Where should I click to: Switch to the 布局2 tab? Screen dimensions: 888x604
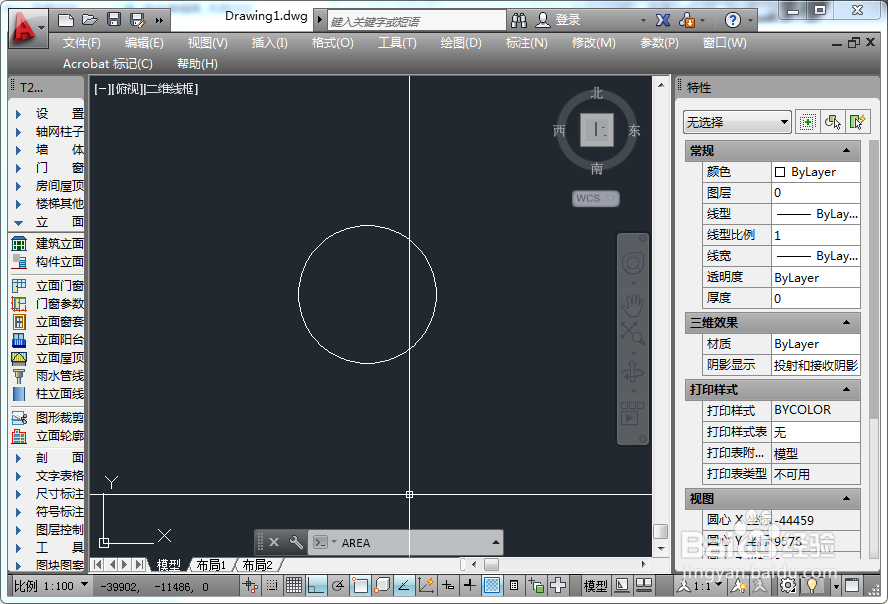coord(258,565)
